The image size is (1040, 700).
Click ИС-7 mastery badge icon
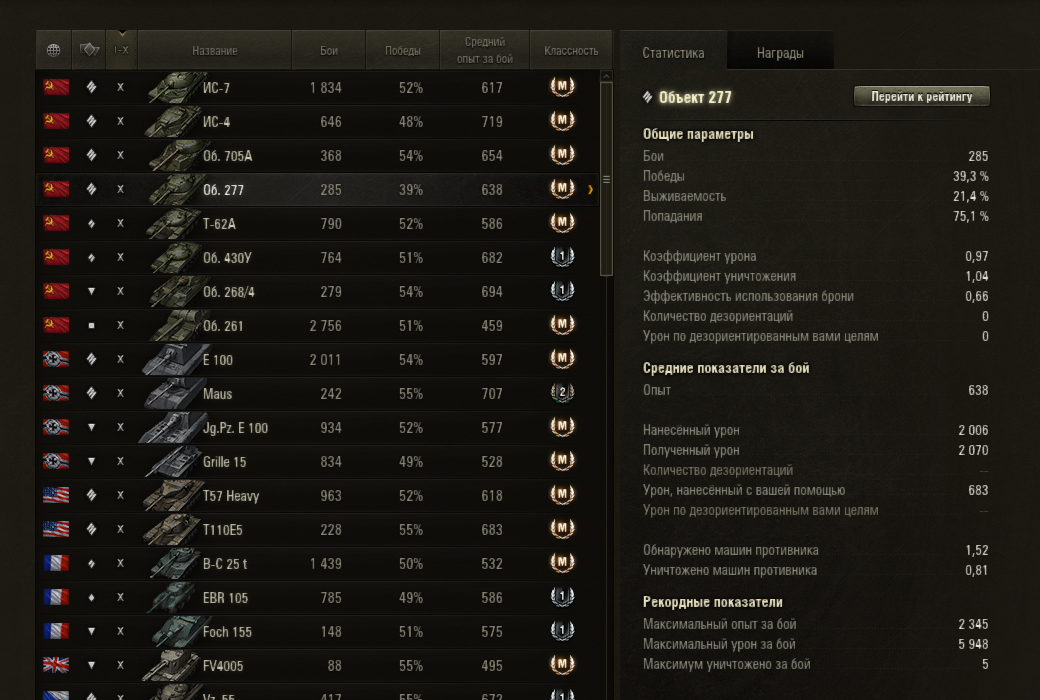pyautogui.click(x=562, y=87)
